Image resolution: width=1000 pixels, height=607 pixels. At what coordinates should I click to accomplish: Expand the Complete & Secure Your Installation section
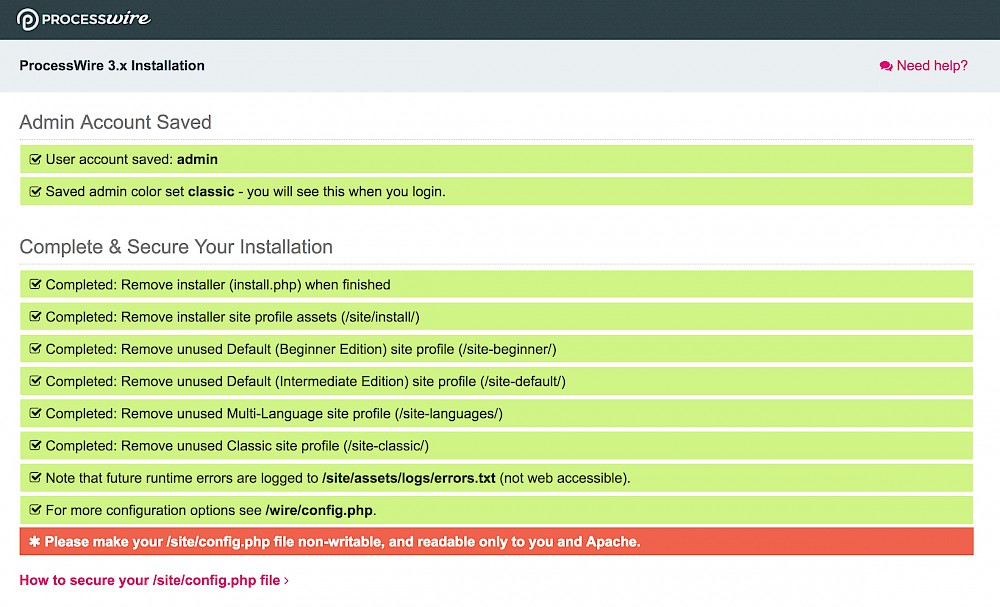[176, 247]
